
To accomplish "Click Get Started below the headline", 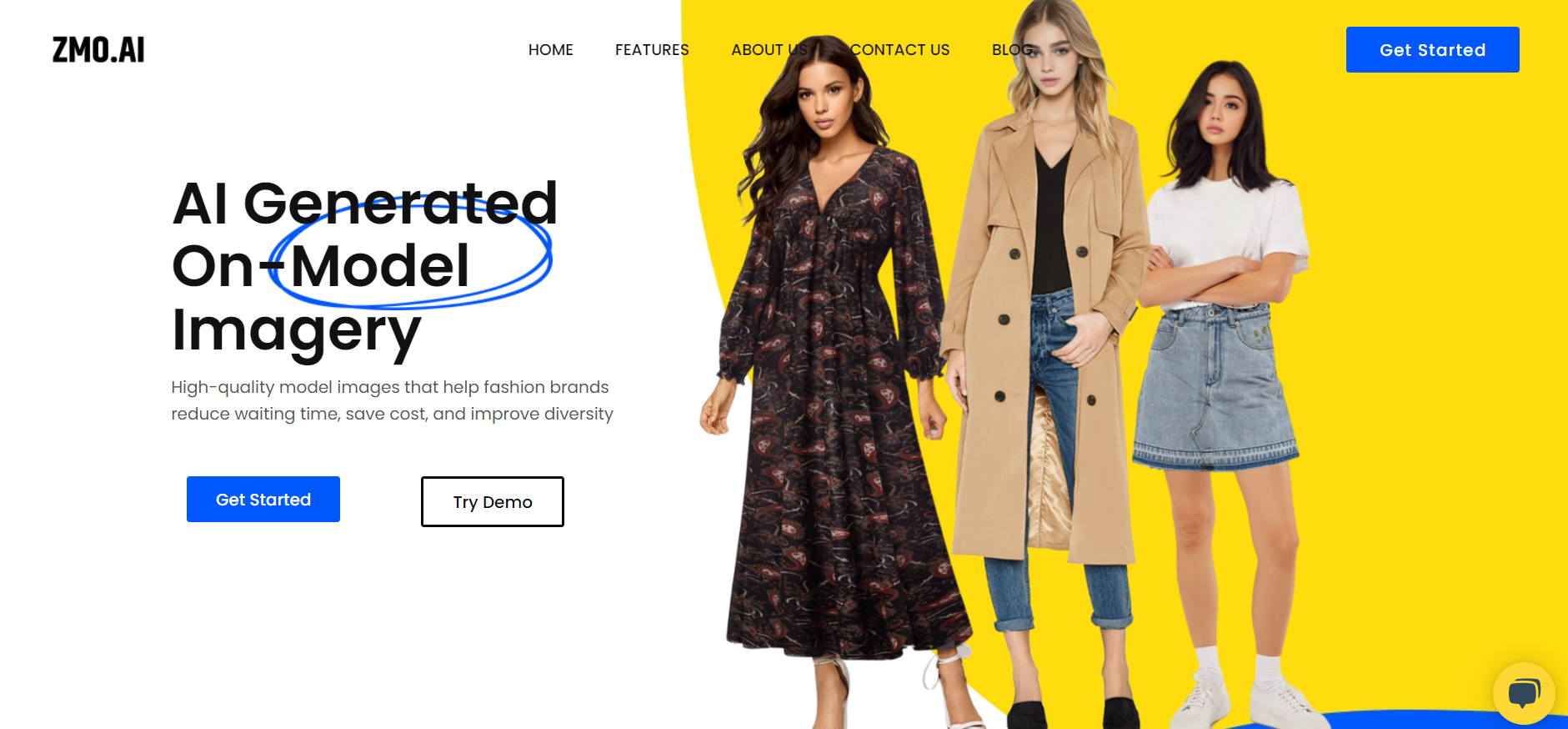I will (x=263, y=500).
